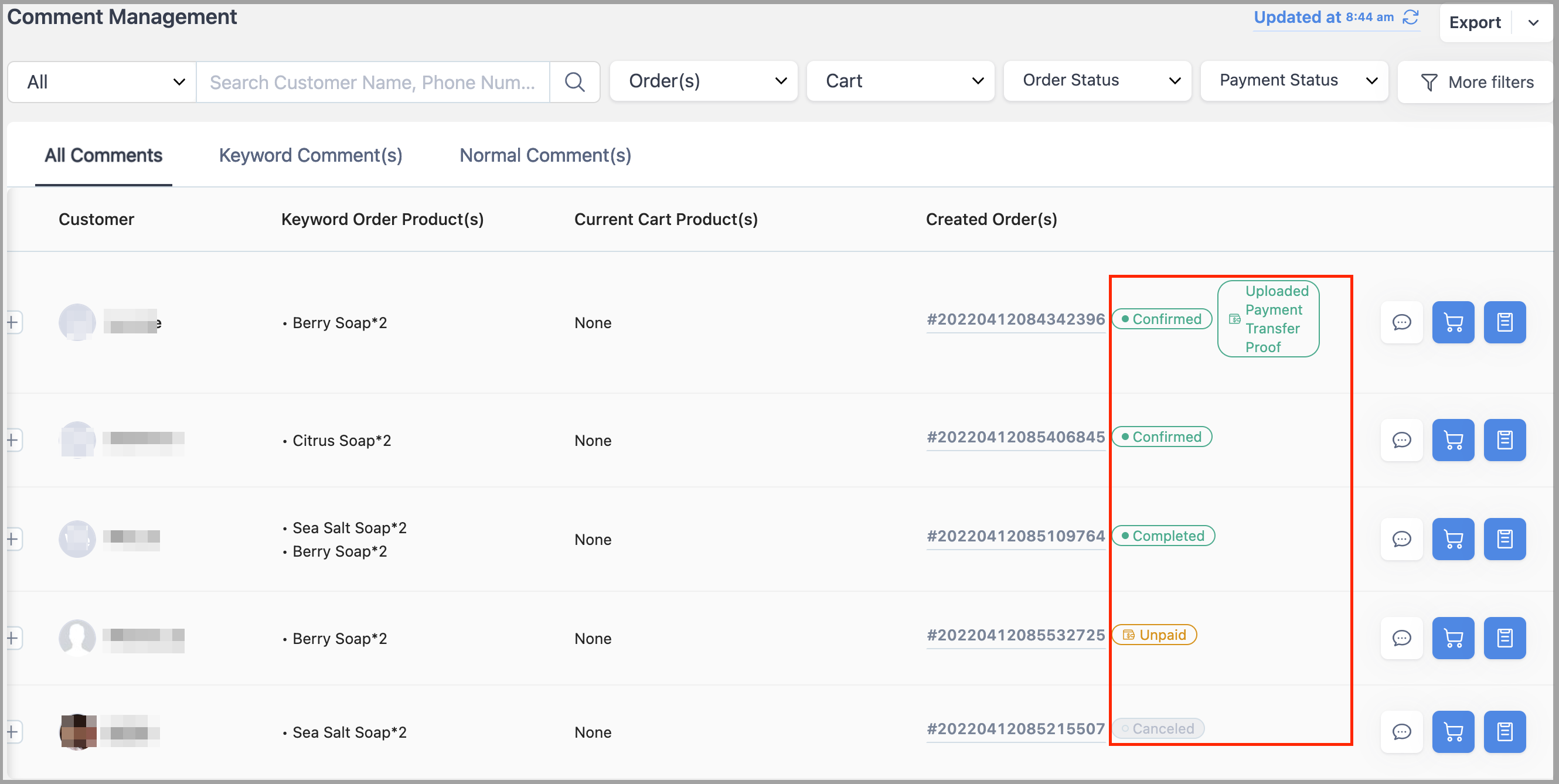Click the search magnifier icon

click(x=574, y=81)
